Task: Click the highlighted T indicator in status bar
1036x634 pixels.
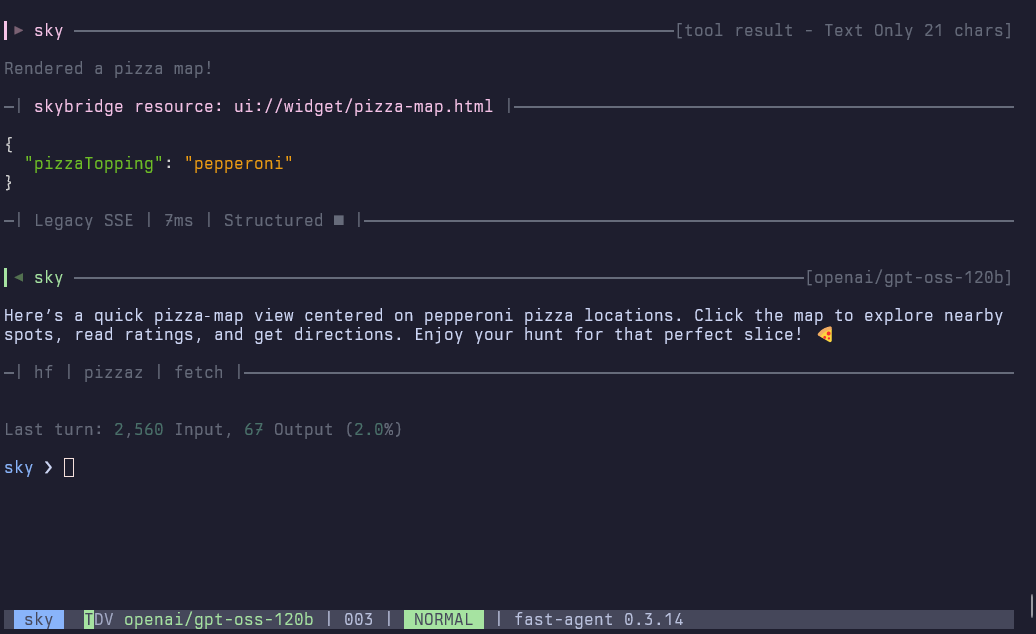Action: 89,619
